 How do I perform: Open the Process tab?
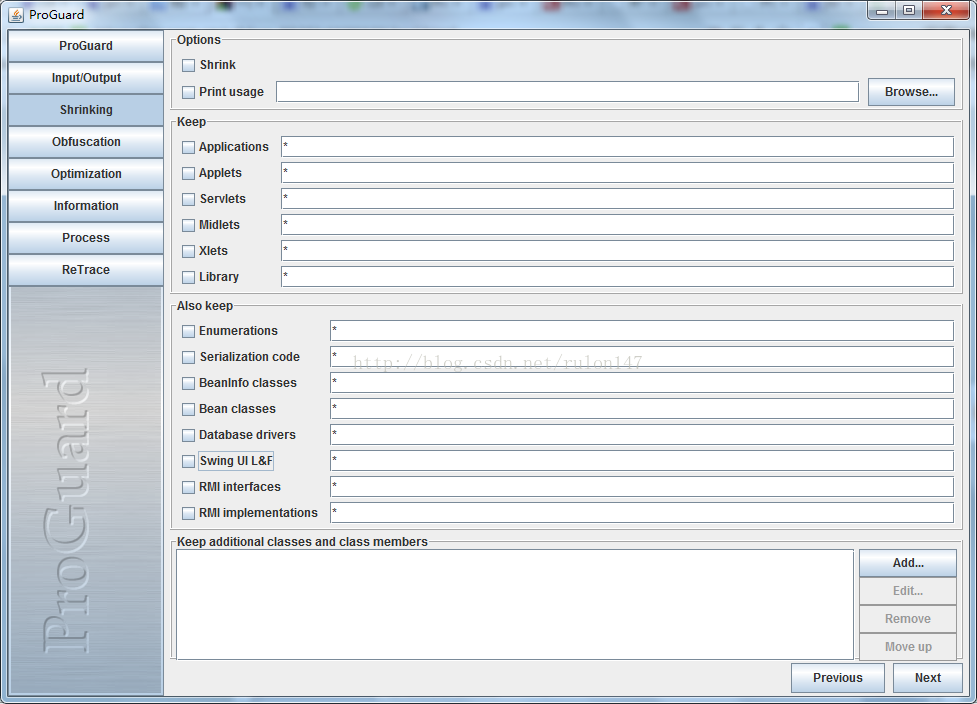[86, 238]
